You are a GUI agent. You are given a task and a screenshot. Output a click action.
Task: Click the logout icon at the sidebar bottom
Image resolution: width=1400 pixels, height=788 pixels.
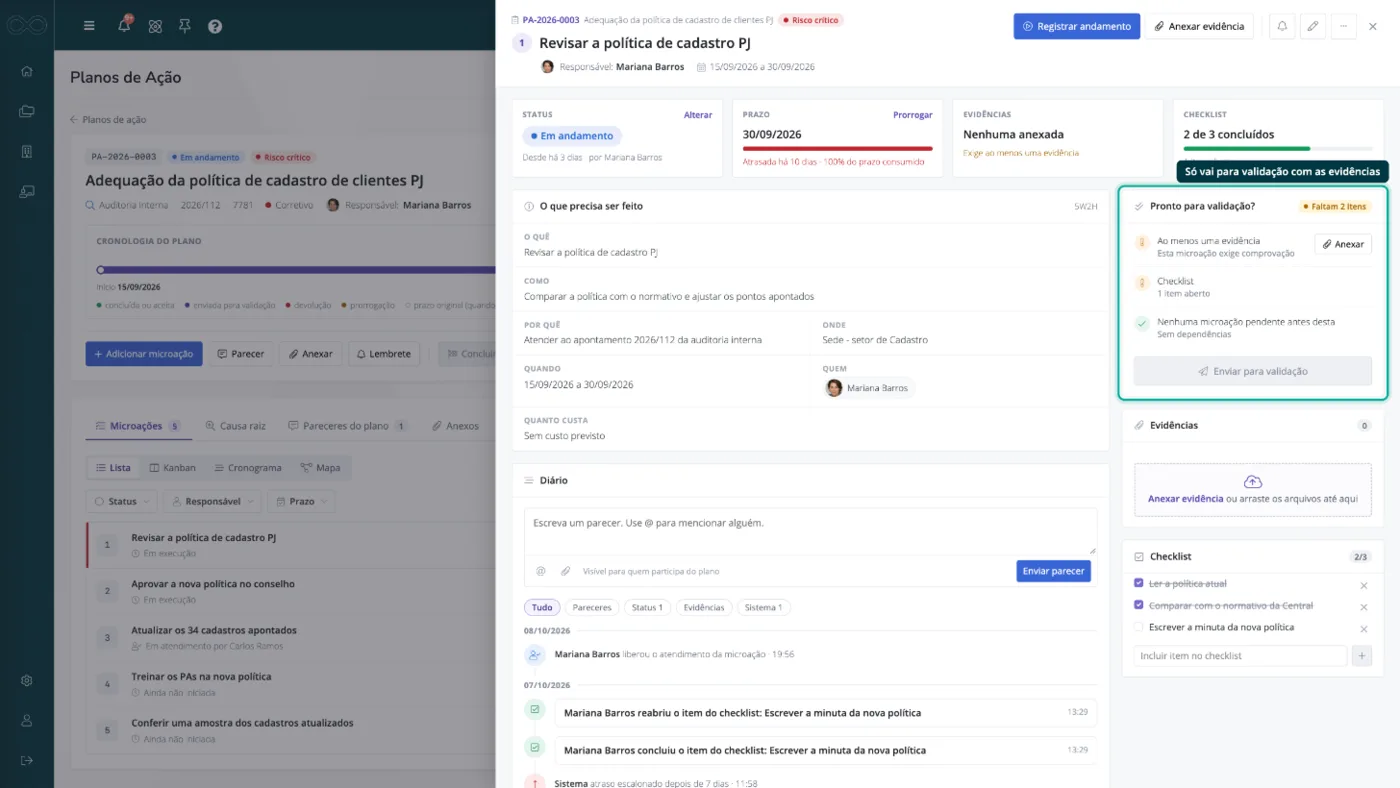click(27, 760)
